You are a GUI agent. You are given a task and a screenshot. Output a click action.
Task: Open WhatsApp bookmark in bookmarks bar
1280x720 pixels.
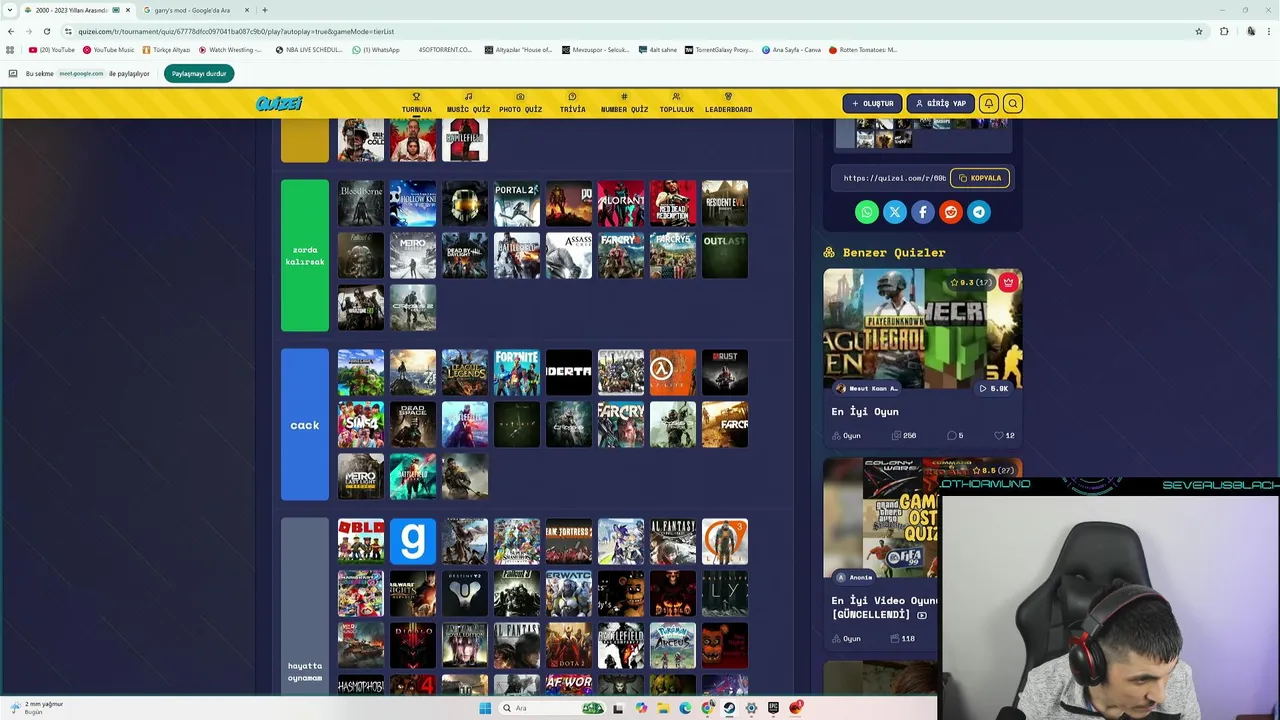[x=376, y=49]
